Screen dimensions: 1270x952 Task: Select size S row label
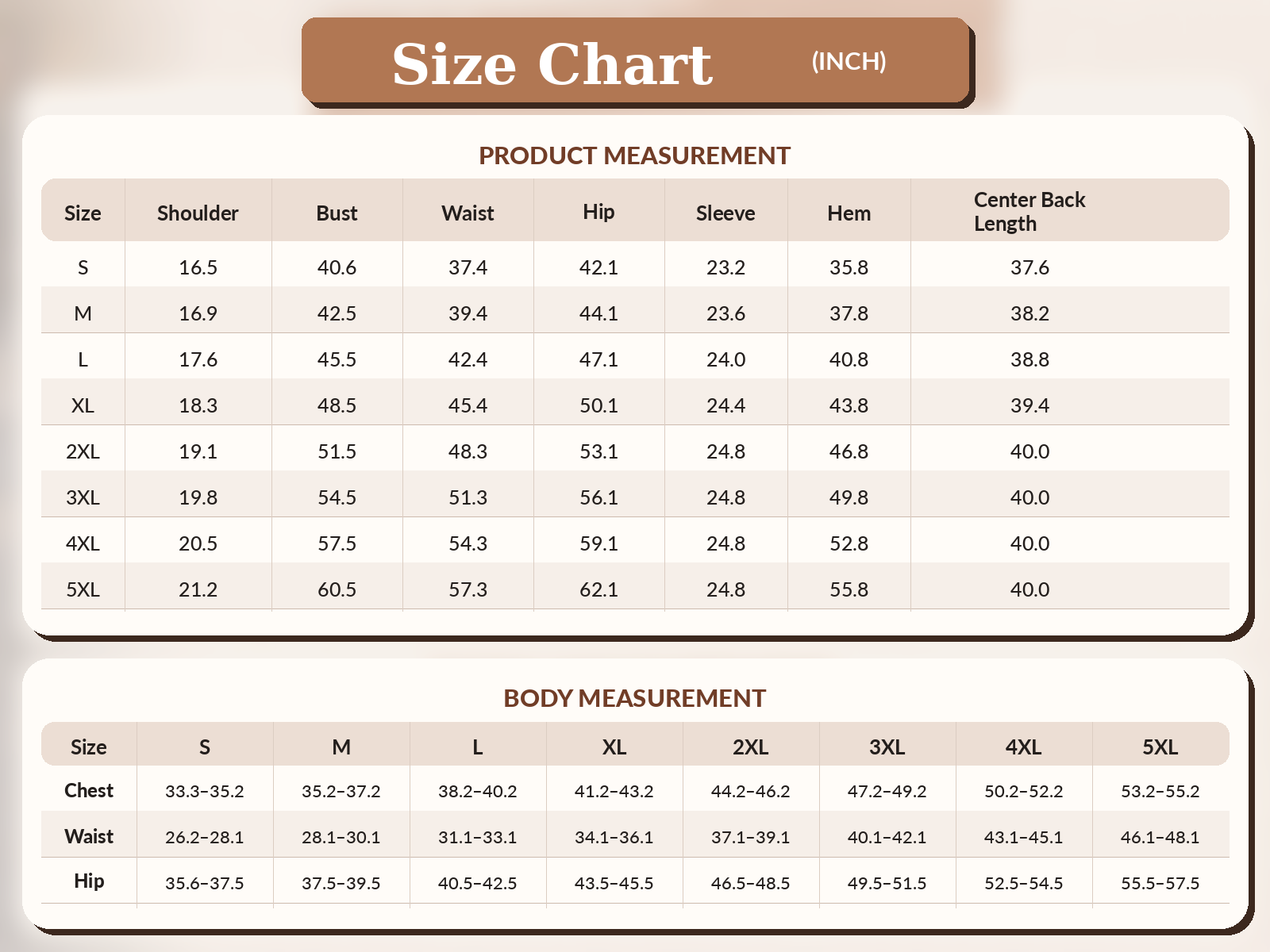coord(83,267)
